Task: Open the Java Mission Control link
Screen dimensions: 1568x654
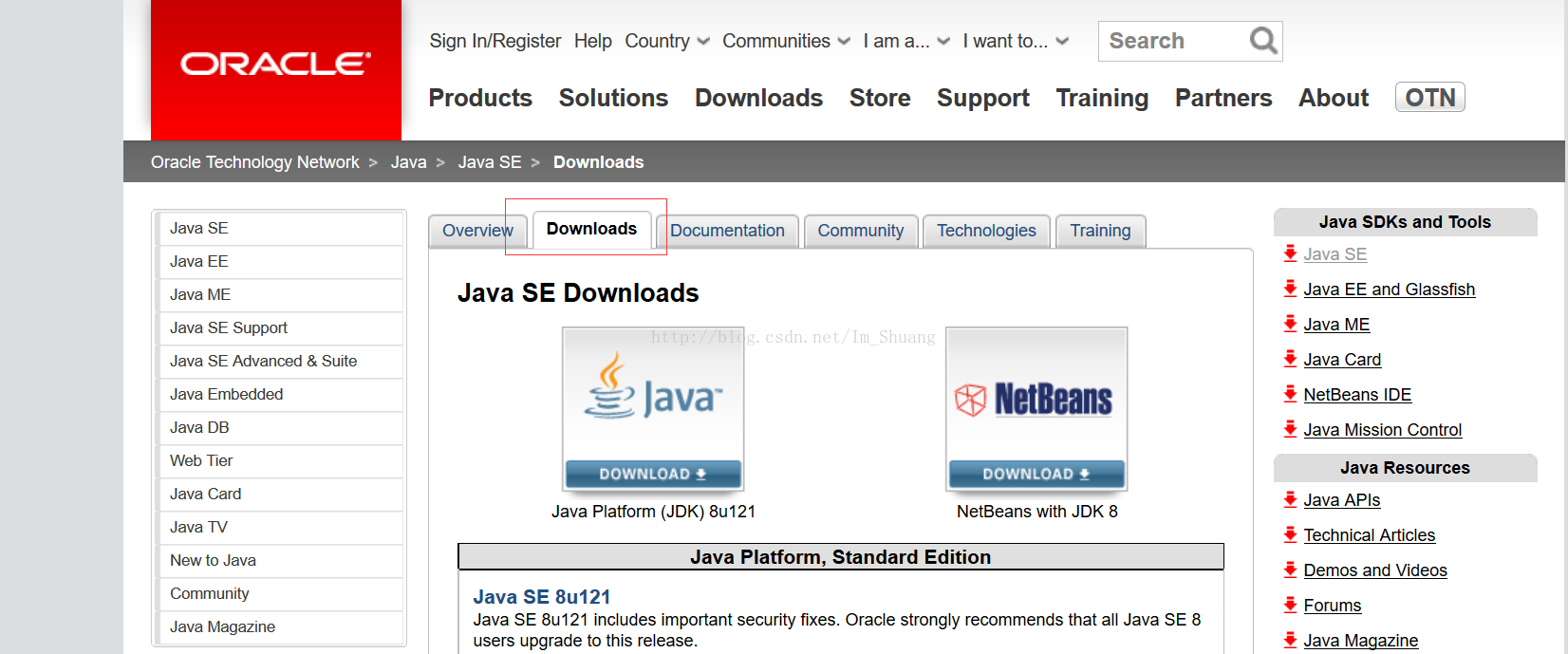Action: coord(1382,430)
